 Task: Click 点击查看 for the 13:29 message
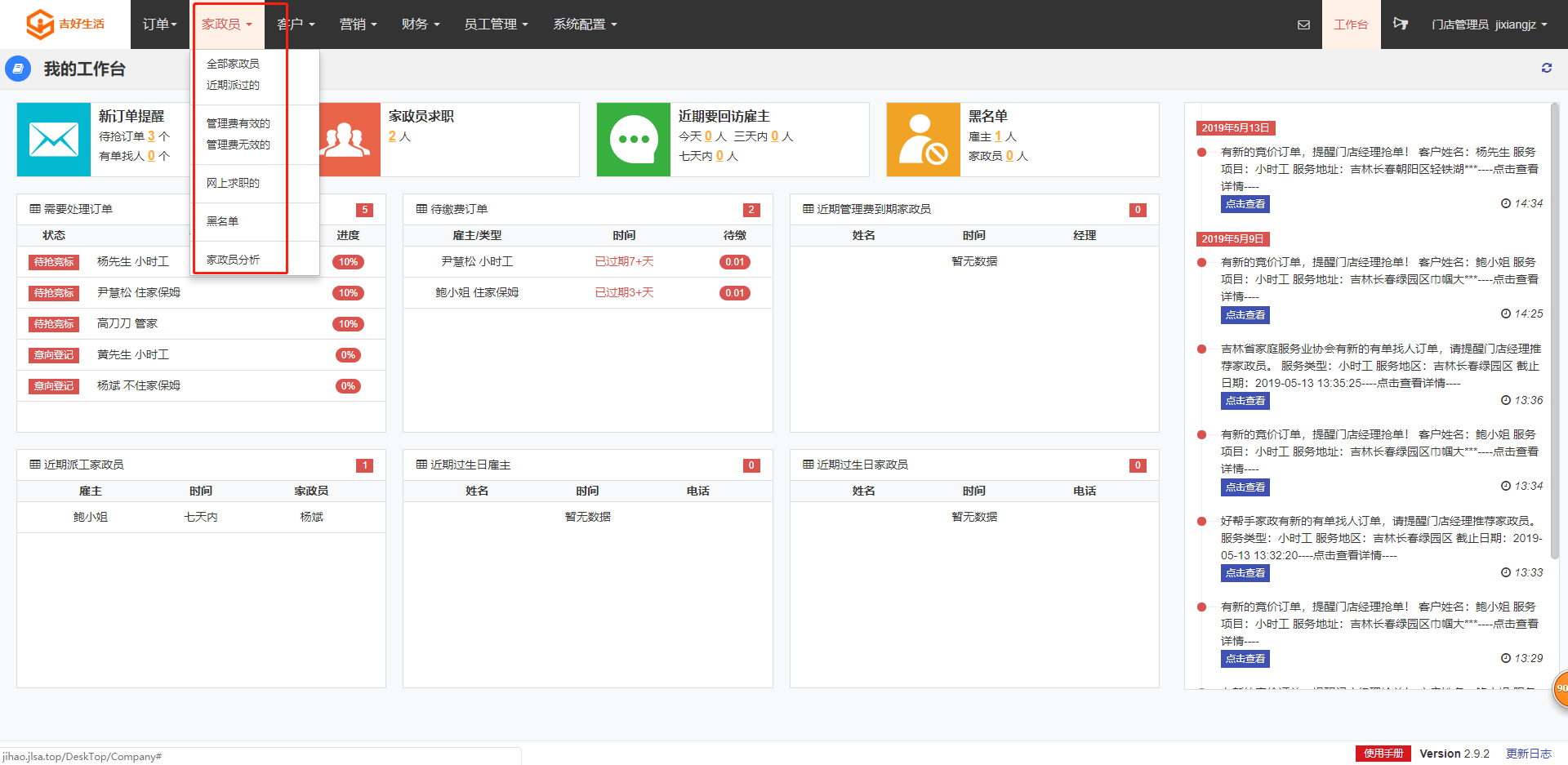click(1245, 659)
